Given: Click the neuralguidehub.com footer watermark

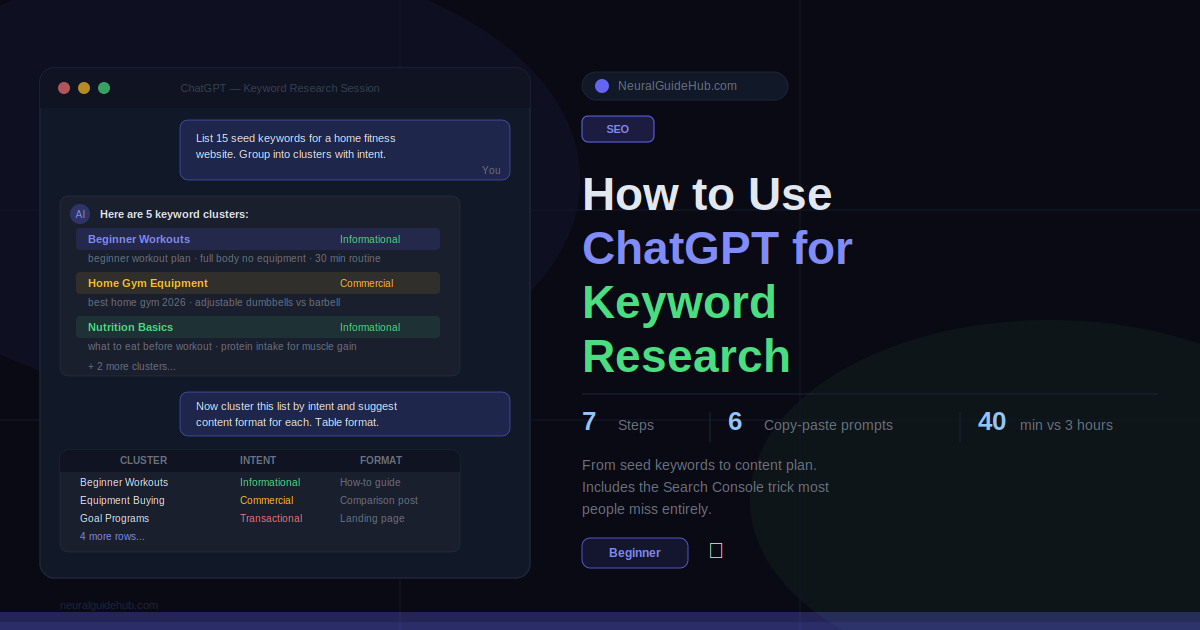Looking at the screenshot, I should click(109, 605).
